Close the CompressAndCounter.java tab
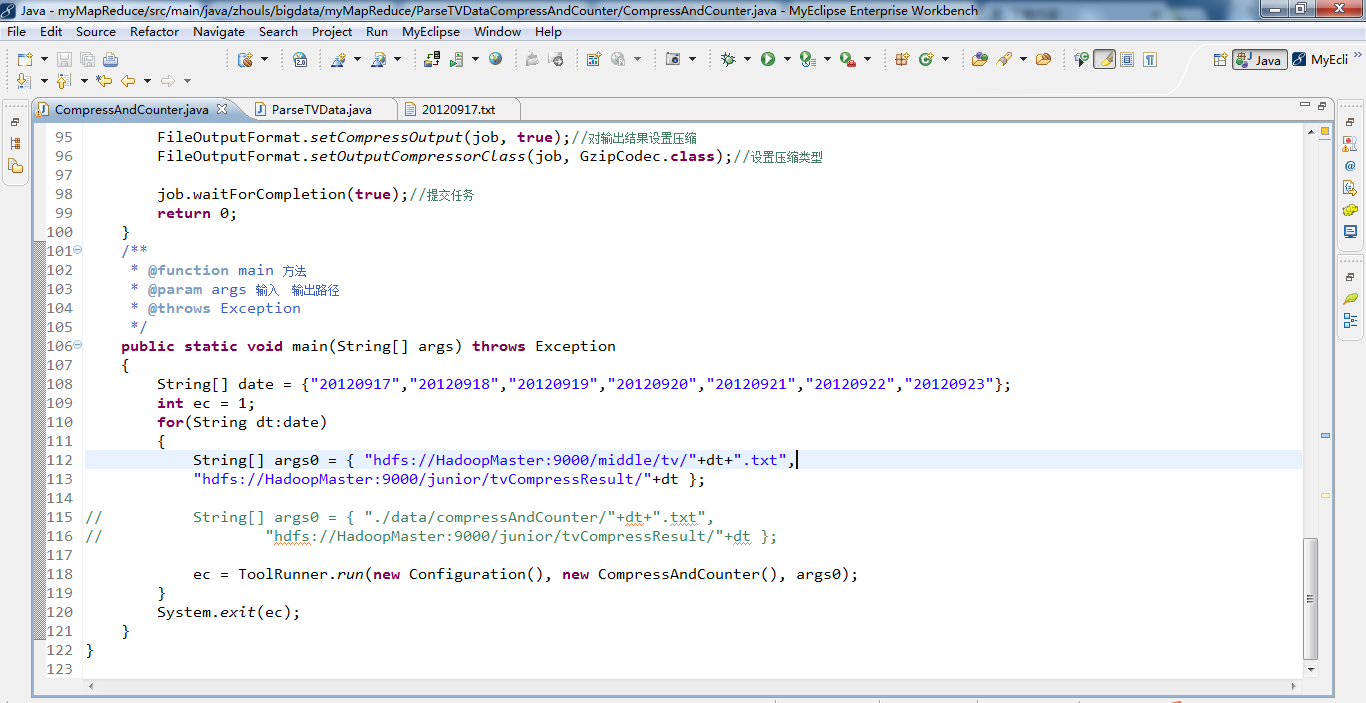The image size is (1366, 703). click(x=222, y=109)
